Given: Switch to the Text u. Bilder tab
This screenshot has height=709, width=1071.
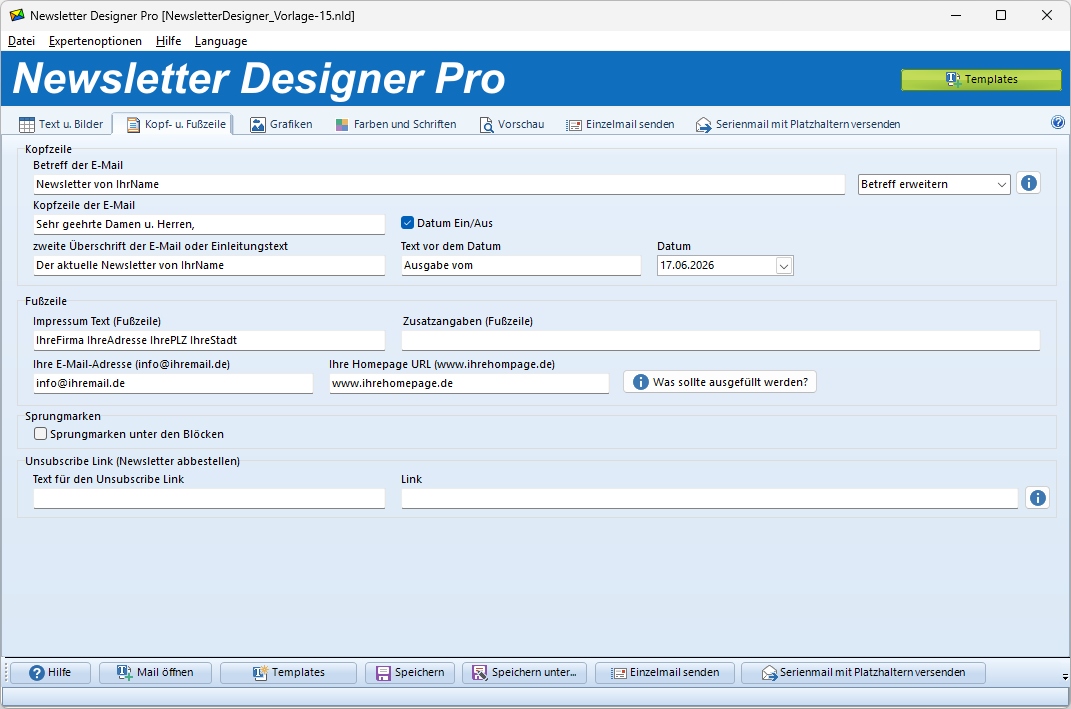Looking at the screenshot, I should [62, 124].
